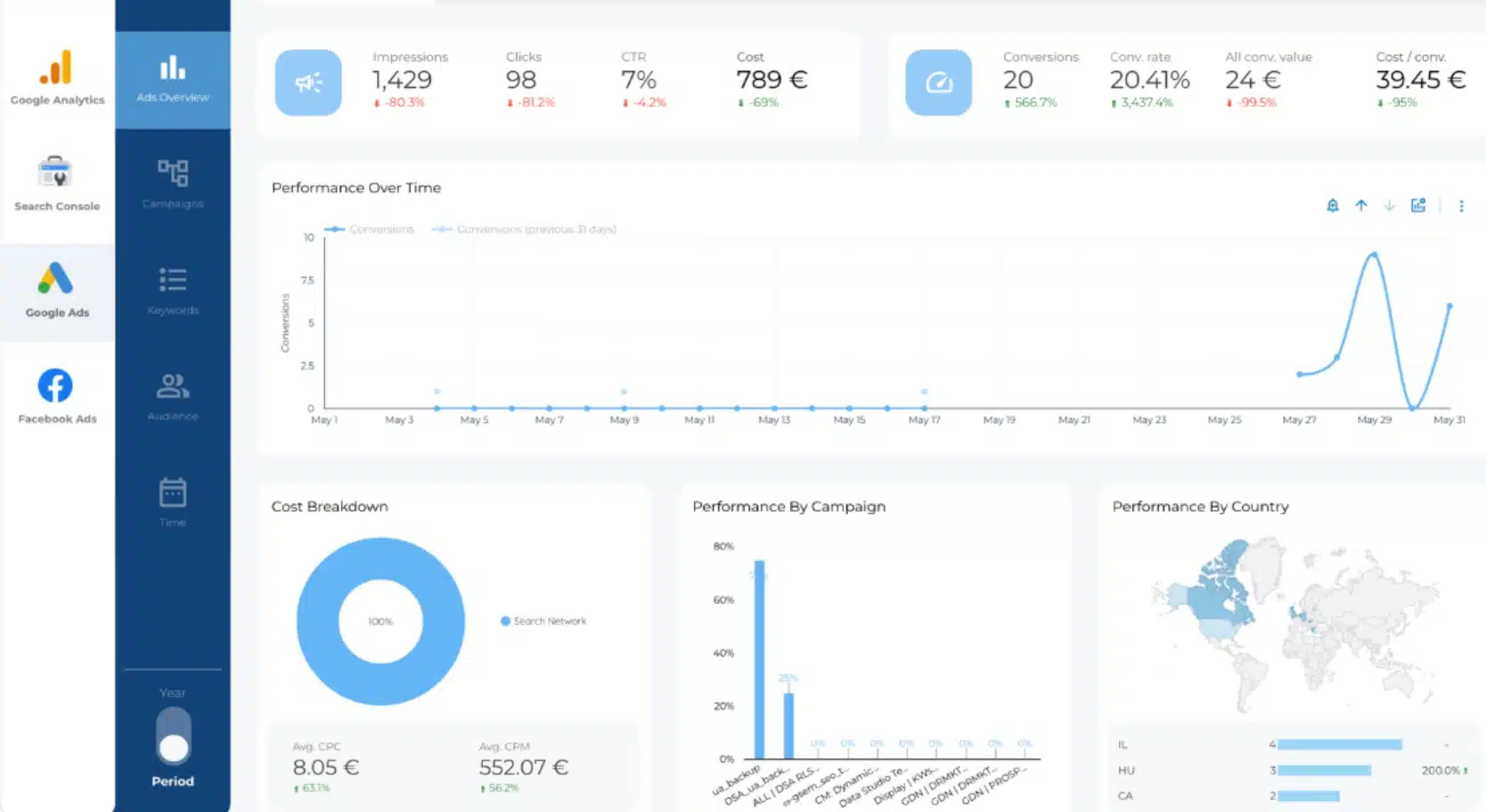
Task: Switch to the Ads Overview tab
Action: (x=172, y=78)
